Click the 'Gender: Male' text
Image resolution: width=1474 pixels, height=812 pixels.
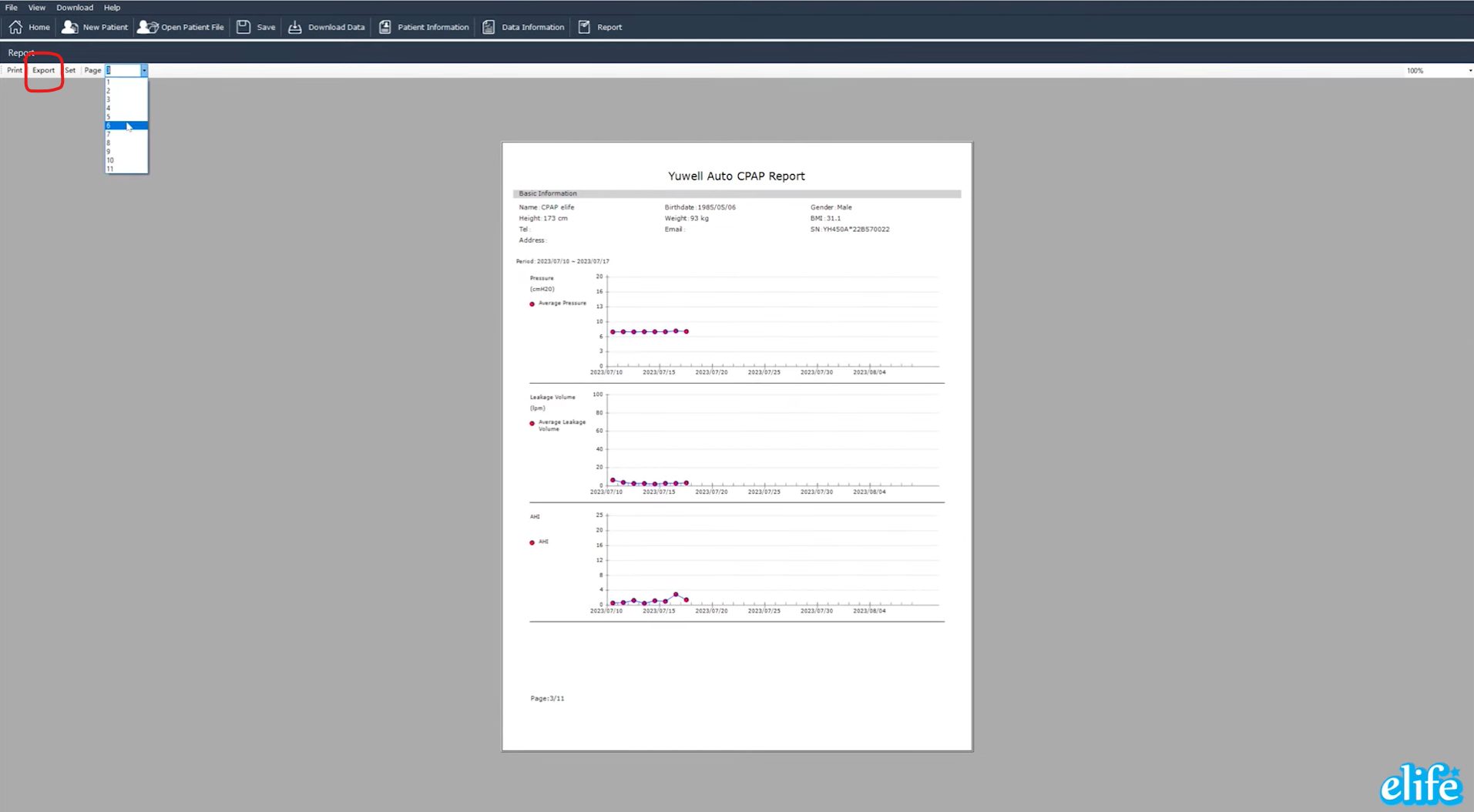(x=831, y=207)
